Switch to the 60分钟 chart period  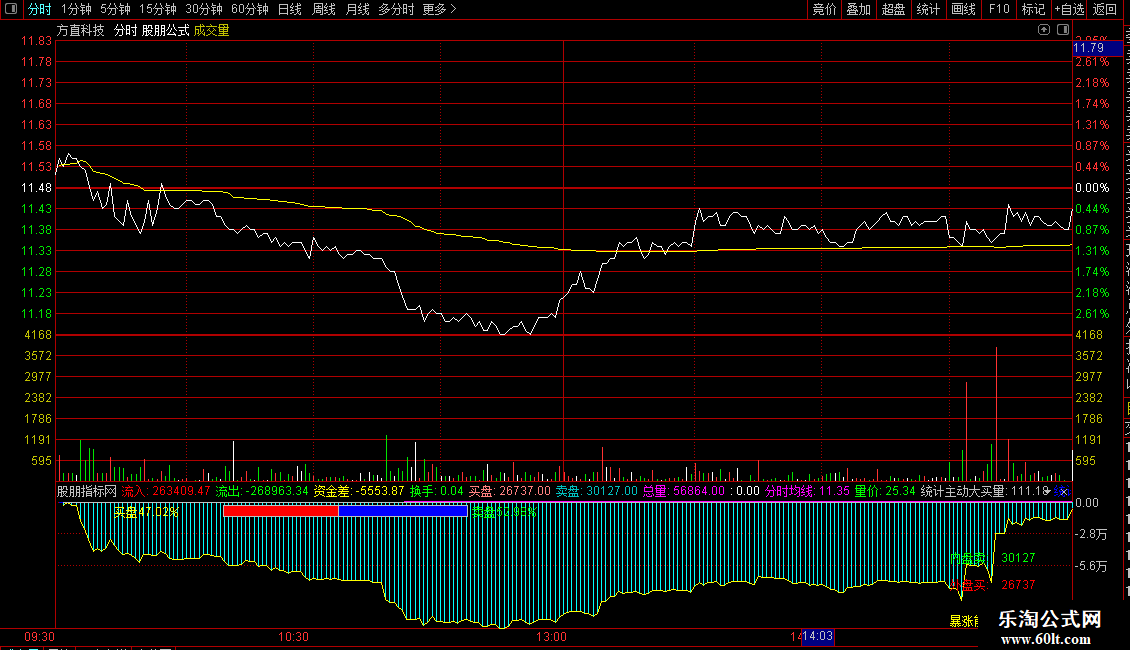point(250,9)
